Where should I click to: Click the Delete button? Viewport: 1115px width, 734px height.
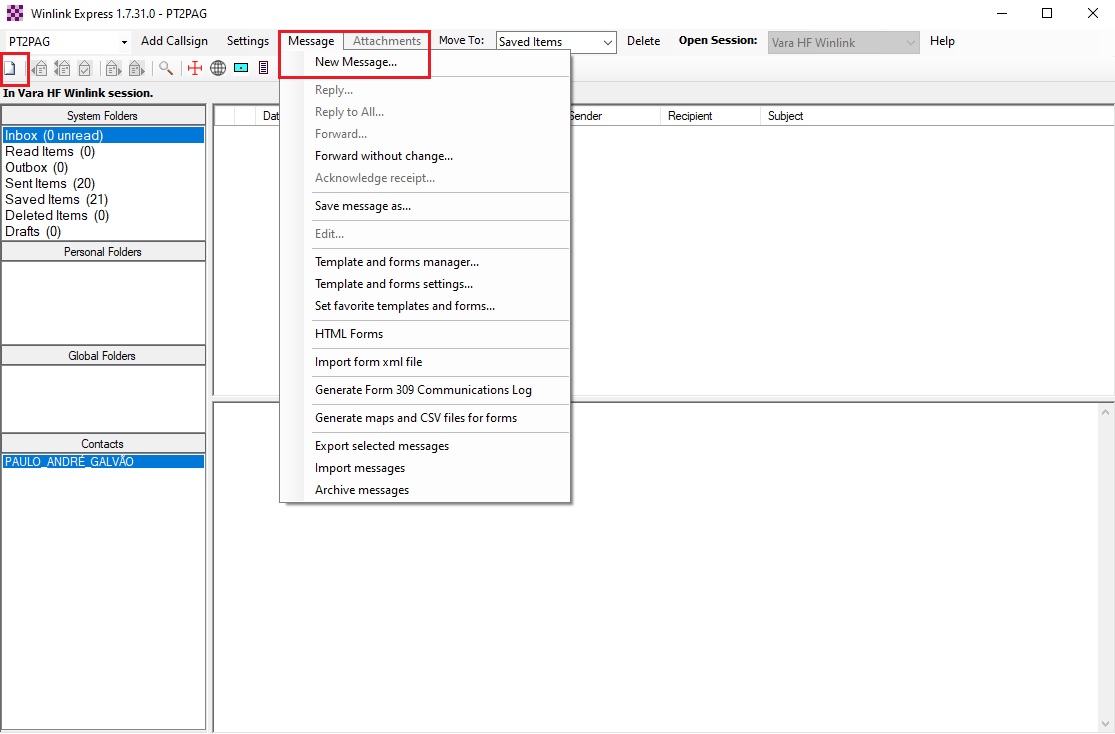coord(643,41)
